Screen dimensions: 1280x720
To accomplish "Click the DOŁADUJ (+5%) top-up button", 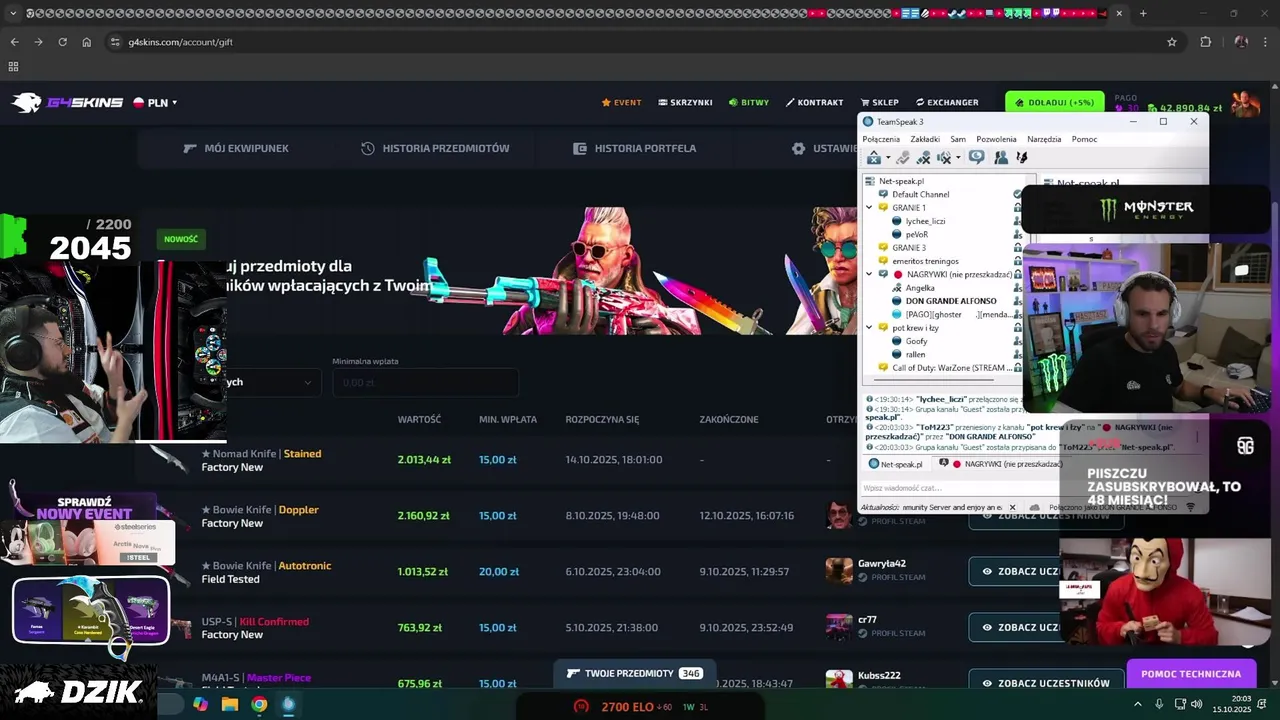I will point(1055,102).
